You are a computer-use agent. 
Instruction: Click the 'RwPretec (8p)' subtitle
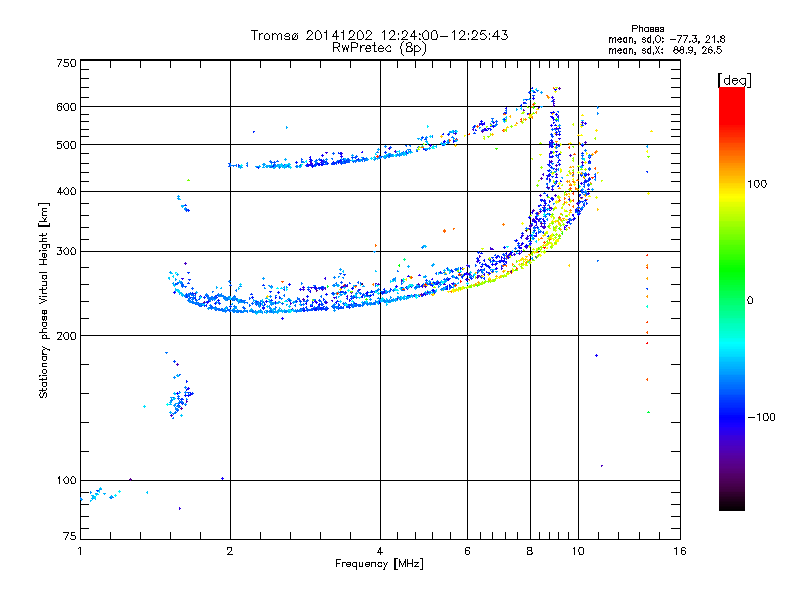[379, 48]
